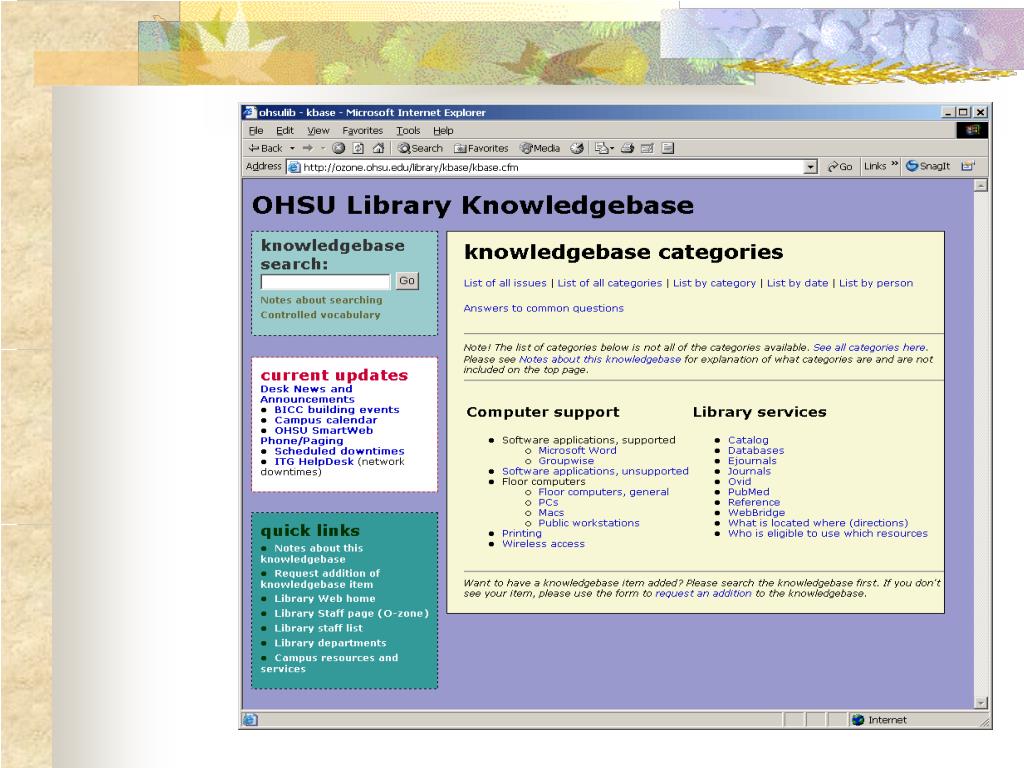Viewport: 1024px width, 768px height.
Task: Click List of all issues link
Action: (x=505, y=283)
